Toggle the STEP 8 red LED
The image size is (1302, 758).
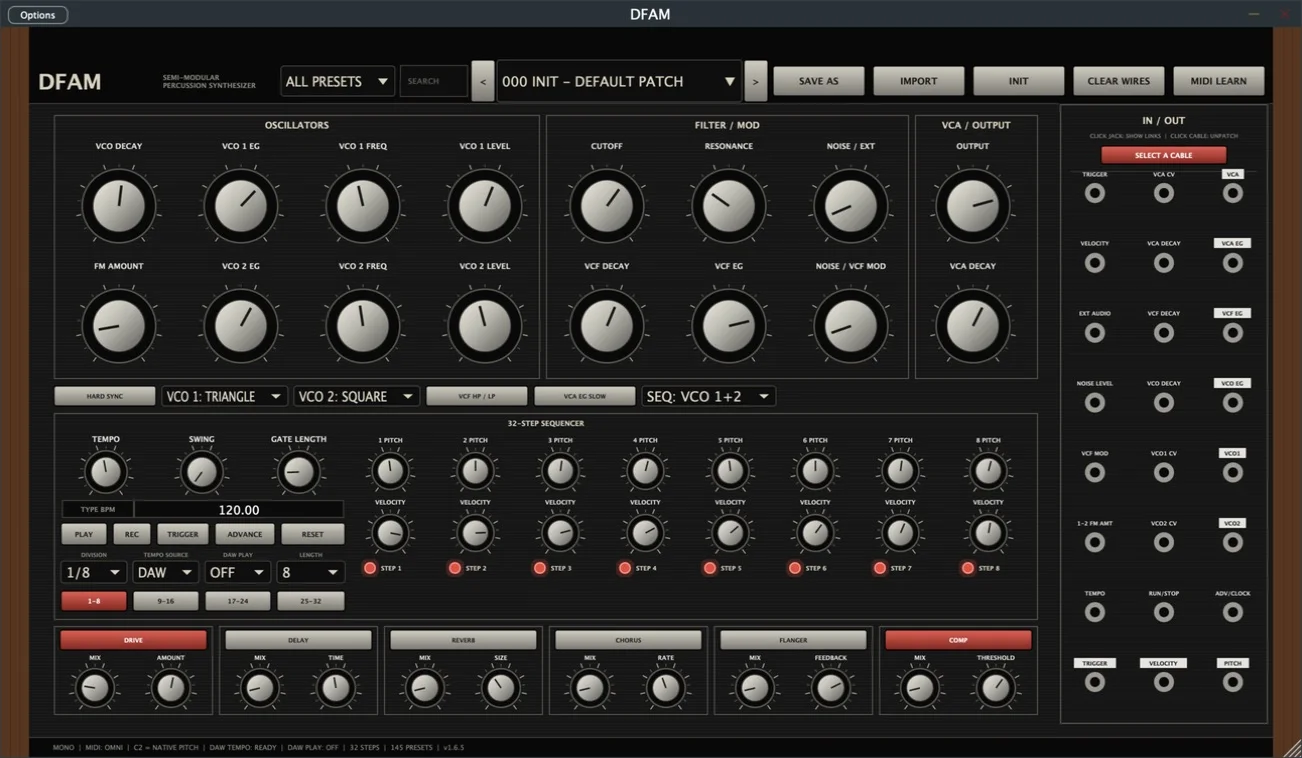click(x=968, y=568)
